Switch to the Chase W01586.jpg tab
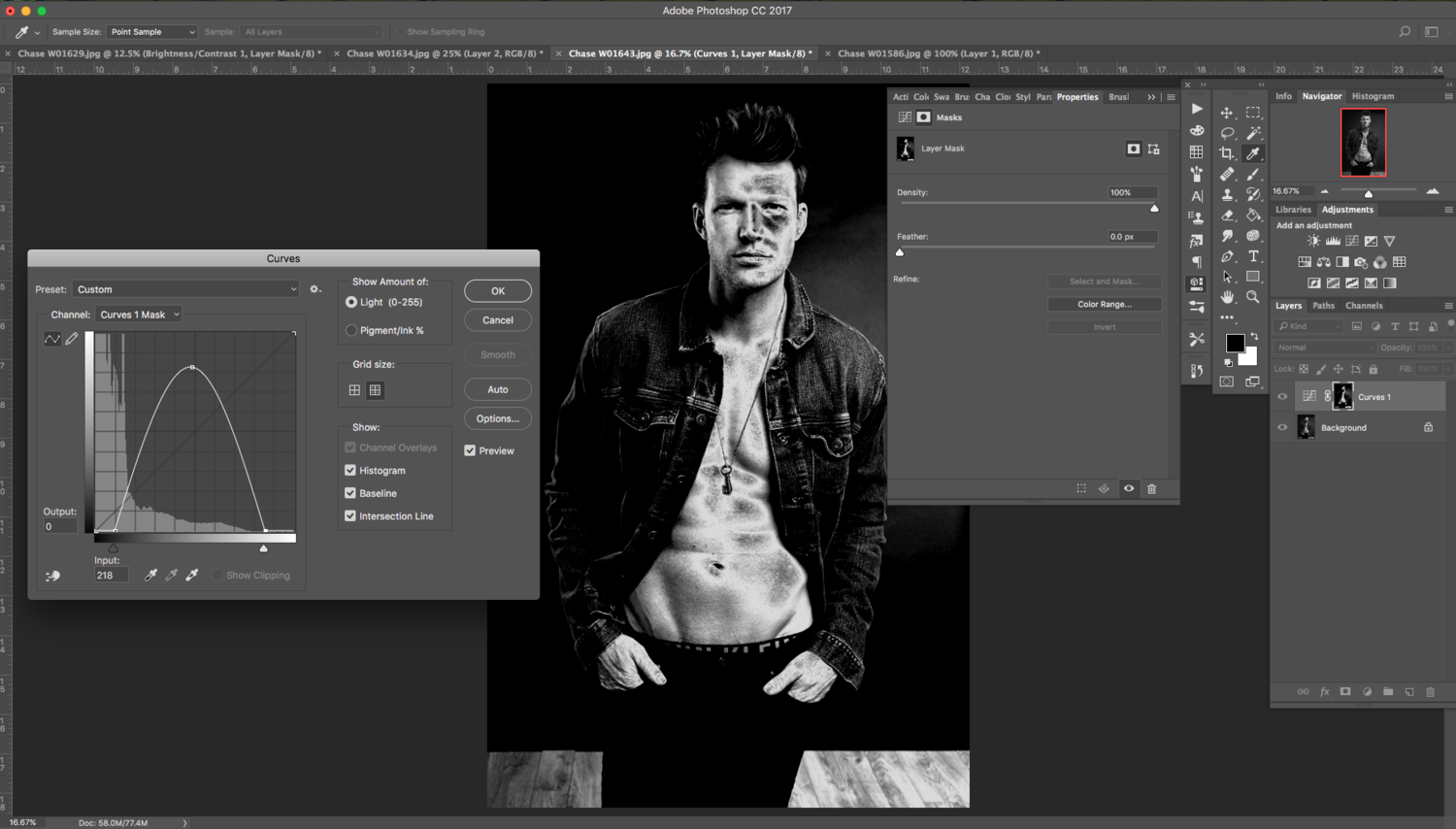This screenshot has height=829, width=1456. click(x=935, y=53)
